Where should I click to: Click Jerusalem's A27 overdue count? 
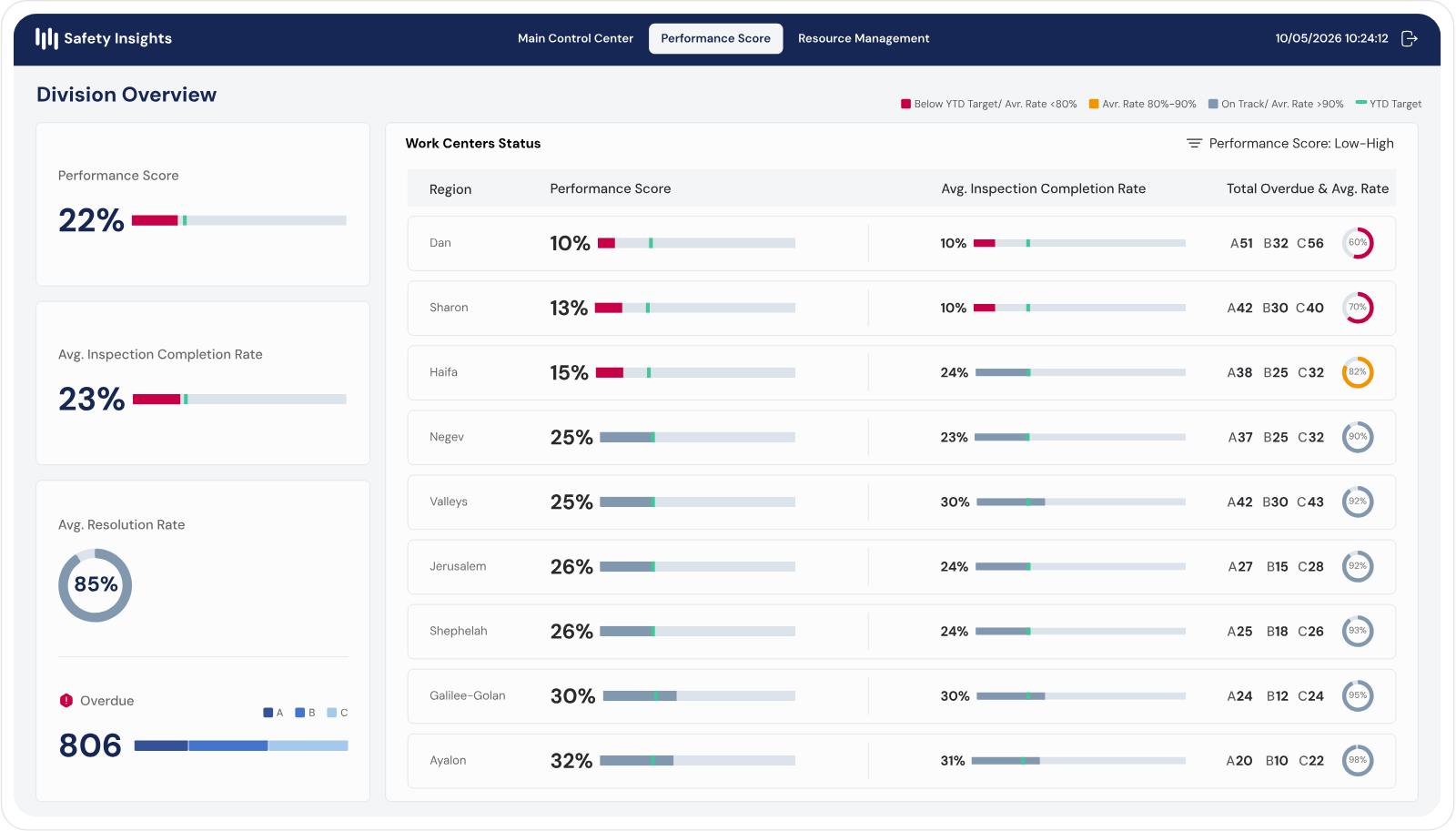click(x=1240, y=566)
